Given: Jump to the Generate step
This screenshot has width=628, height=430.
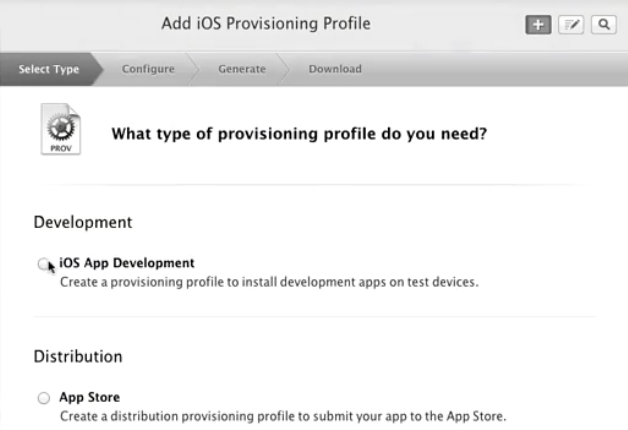Looking at the screenshot, I should coord(242,69).
